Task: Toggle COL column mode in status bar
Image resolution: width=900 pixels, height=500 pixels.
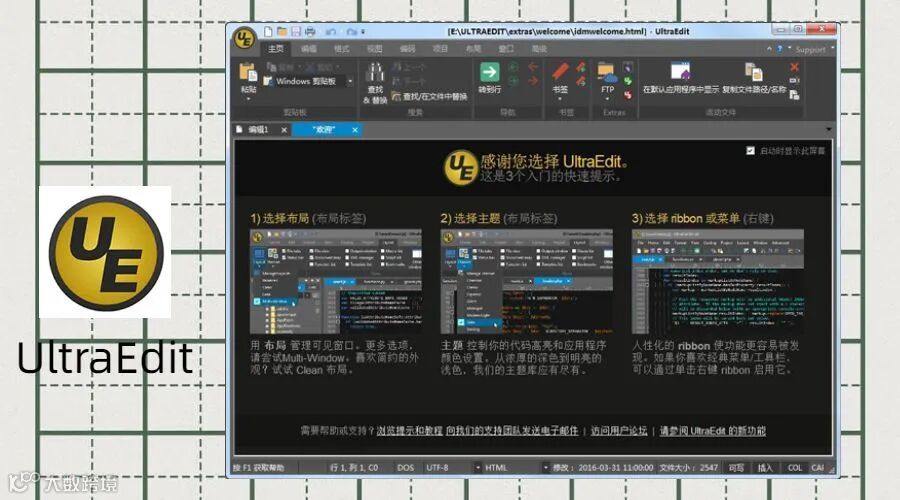Action: (795, 468)
